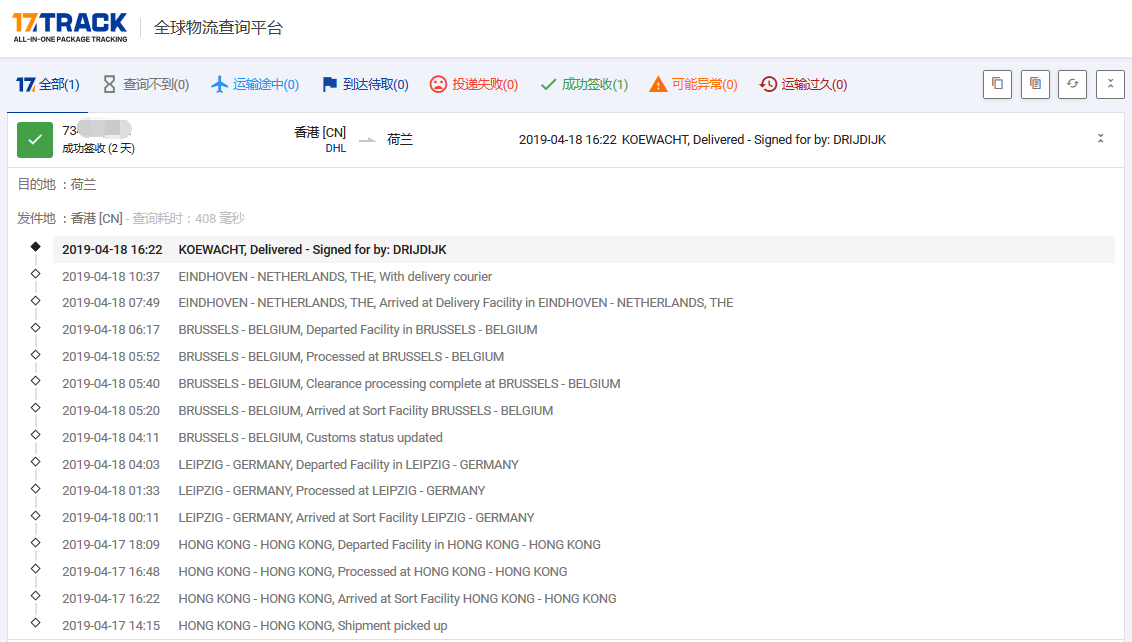Collapse the DHL shipment details row
This screenshot has width=1132, height=642.
(x=1100, y=139)
